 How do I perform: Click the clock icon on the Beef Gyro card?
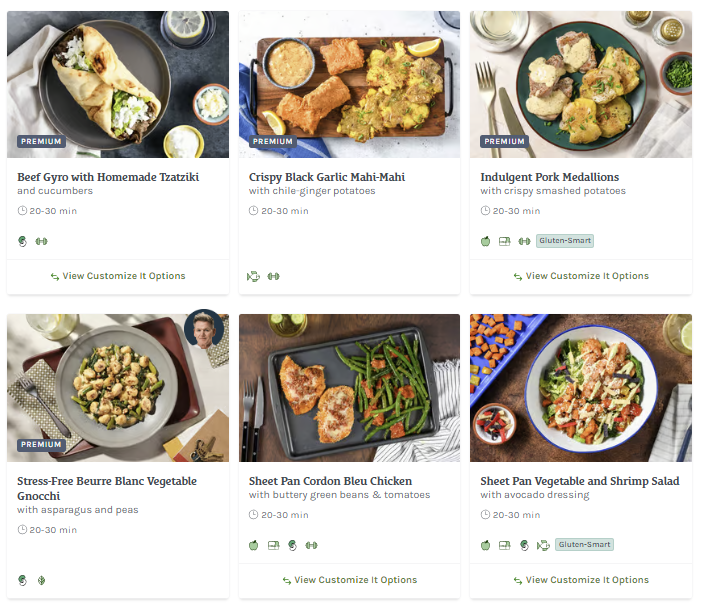(x=23, y=211)
